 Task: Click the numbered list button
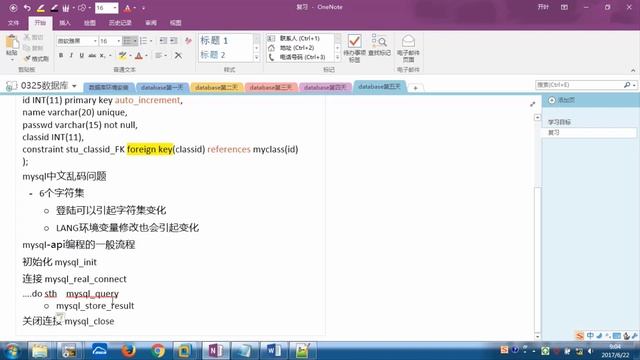tap(143, 41)
